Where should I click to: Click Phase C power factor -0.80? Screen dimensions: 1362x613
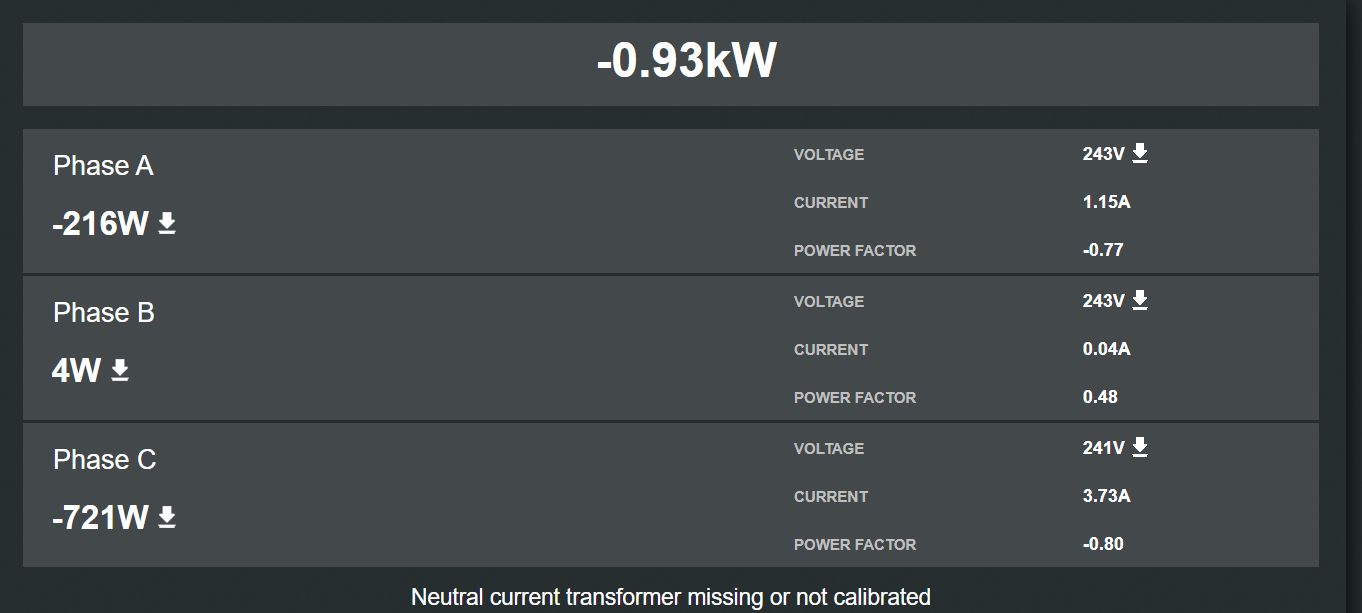[1103, 544]
